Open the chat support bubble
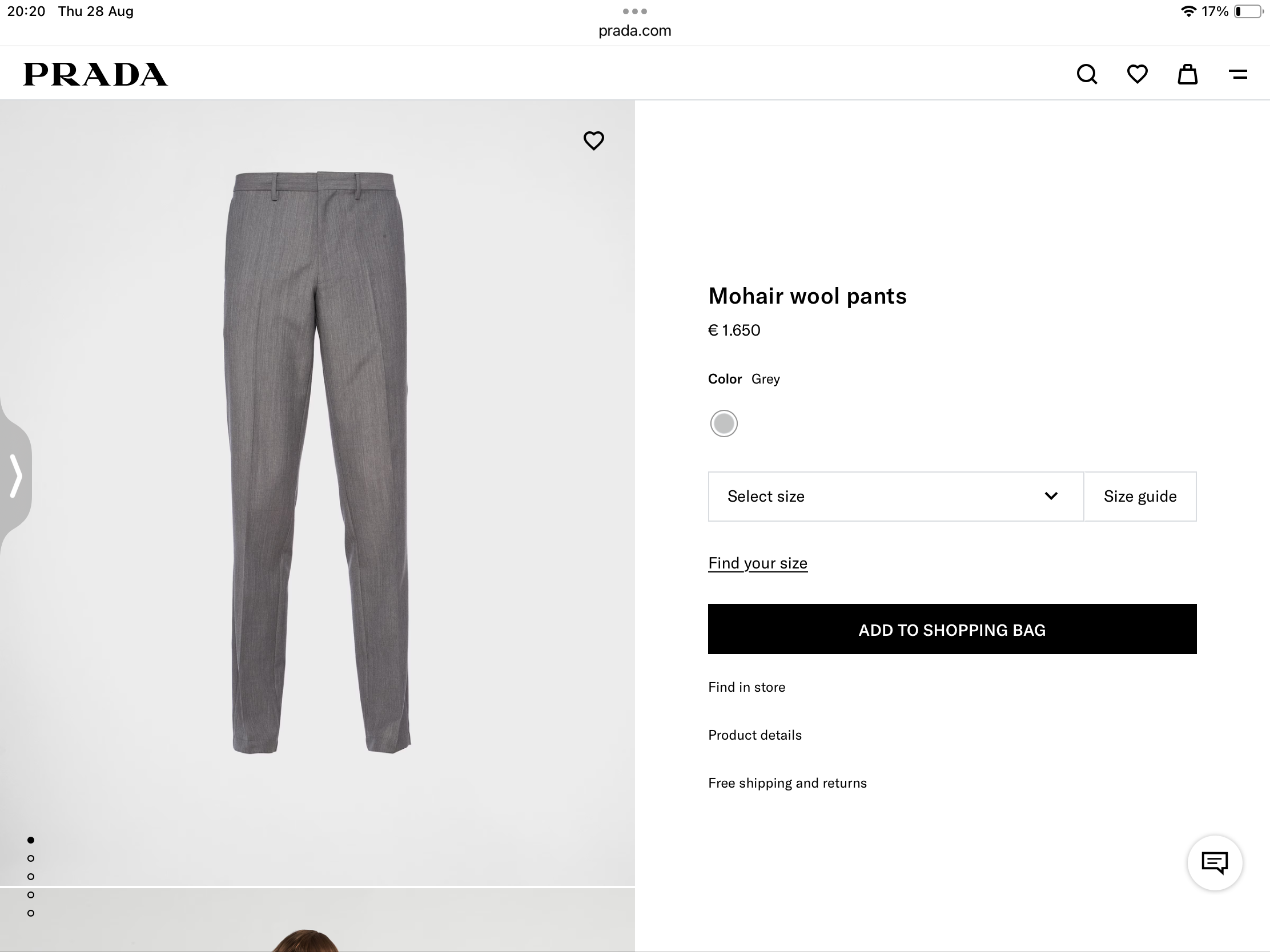The height and width of the screenshot is (952, 1270). click(1215, 863)
